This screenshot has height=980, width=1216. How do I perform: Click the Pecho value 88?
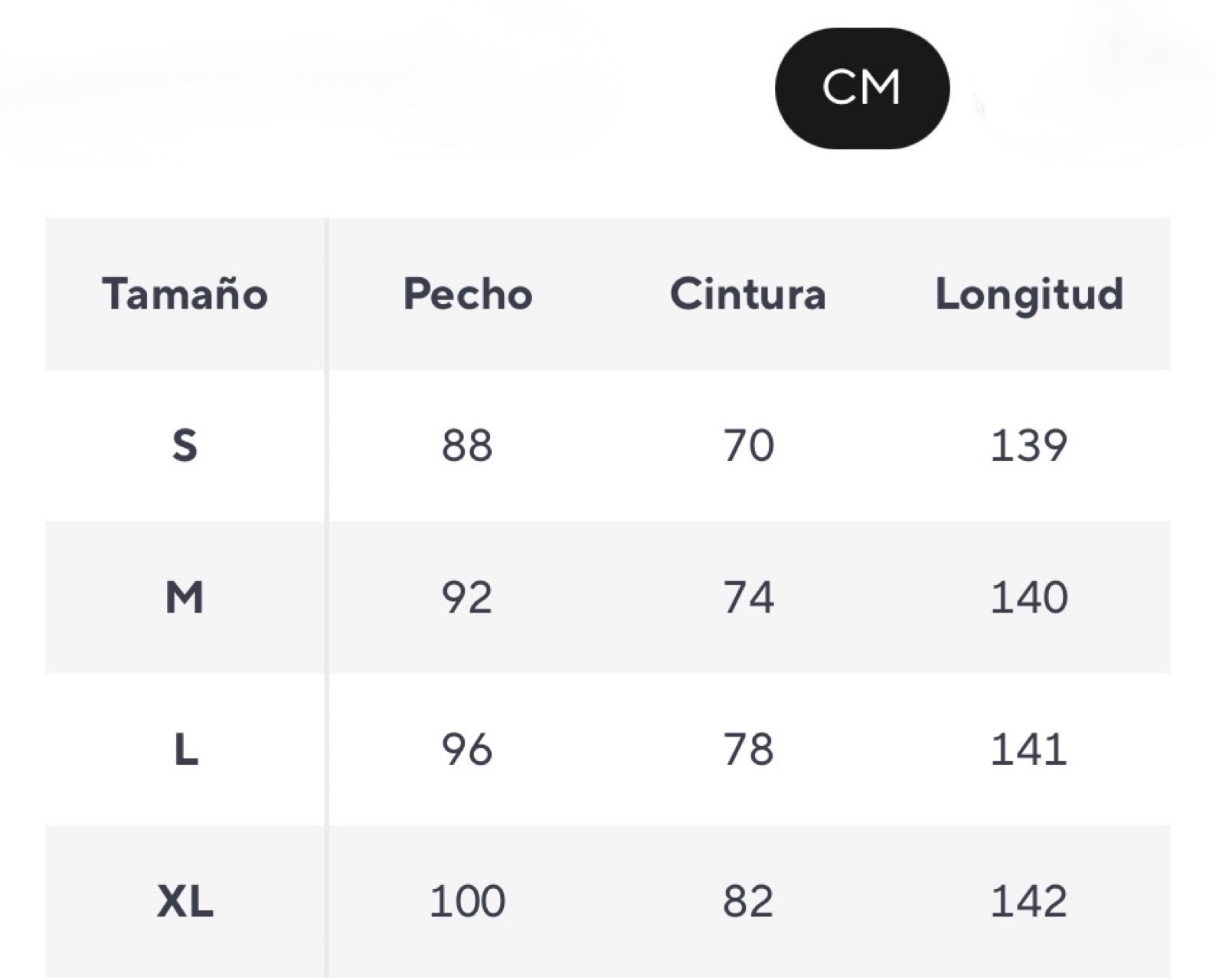(467, 445)
